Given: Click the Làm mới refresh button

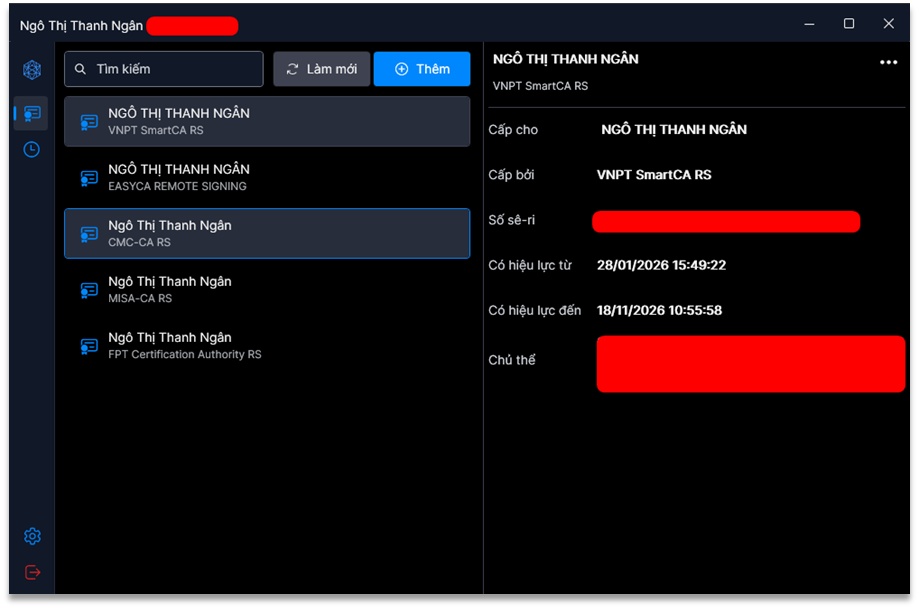Looking at the screenshot, I should pyautogui.click(x=322, y=69).
